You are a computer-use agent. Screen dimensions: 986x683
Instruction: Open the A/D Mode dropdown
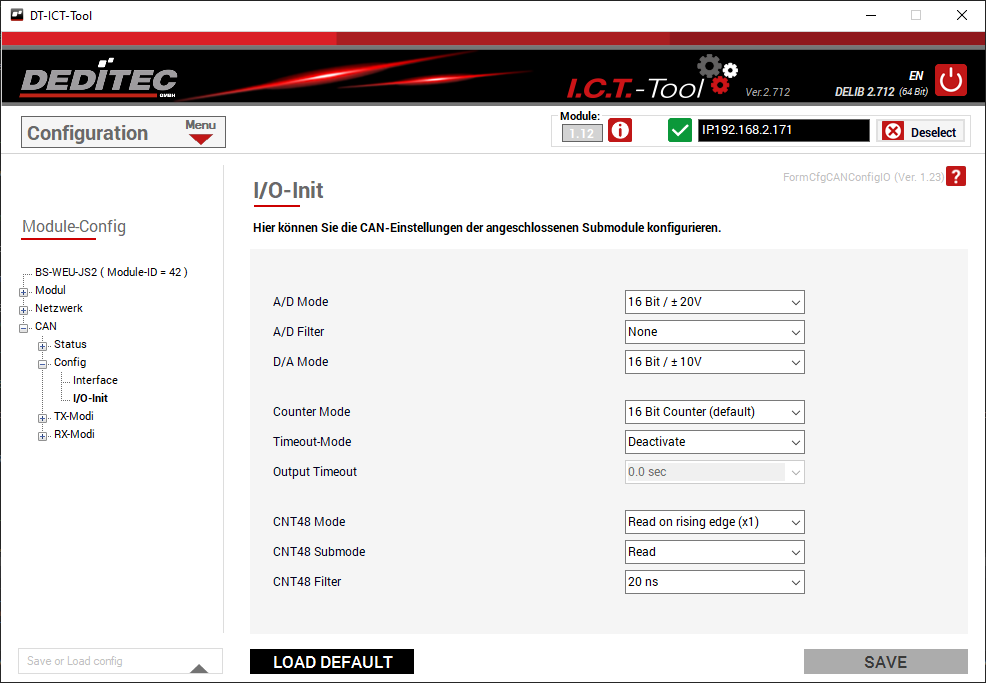click(x=714, y=302)
